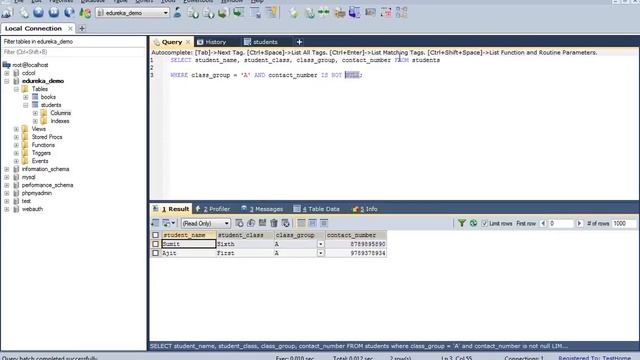Viewport: 640px width, 360px height.
Task: Open the 4 Table Data tab
Action: point(317,209)
